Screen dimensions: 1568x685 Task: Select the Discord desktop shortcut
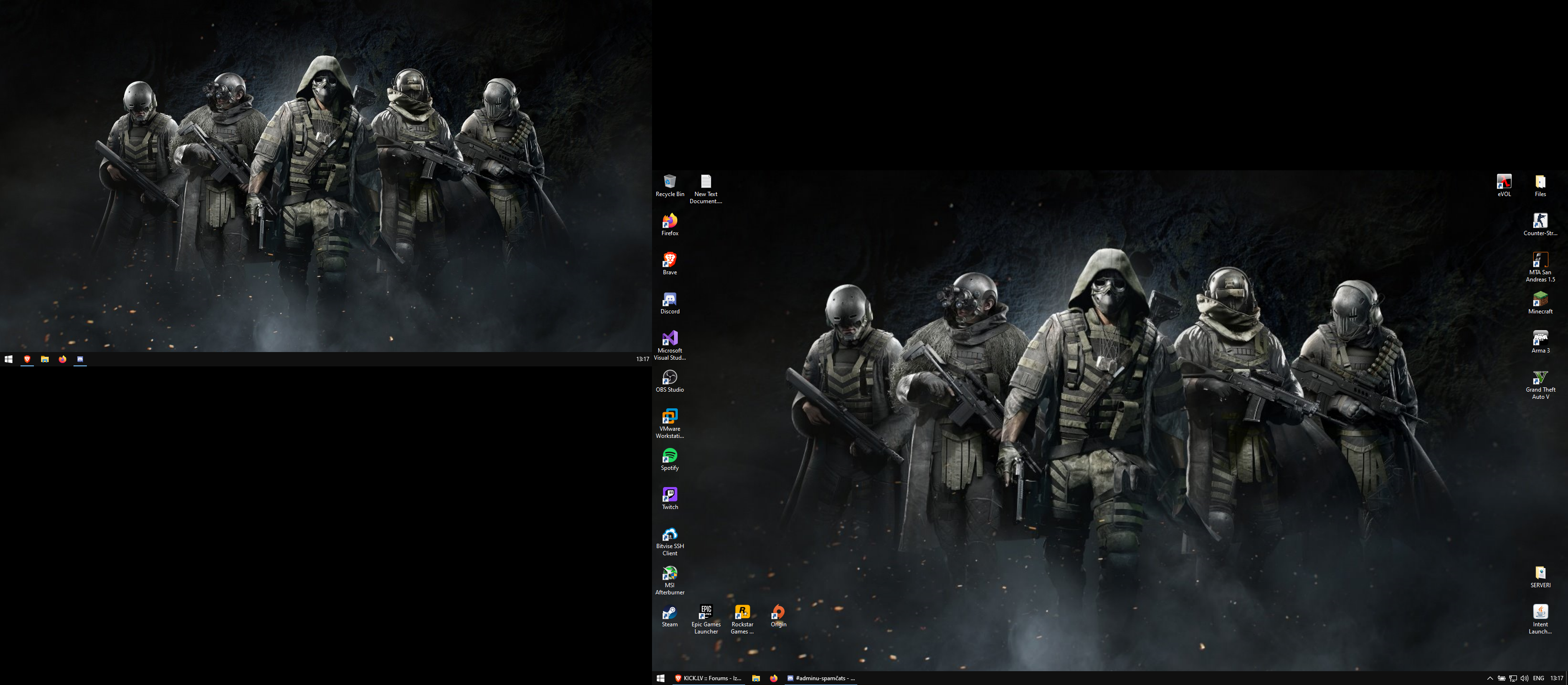pyautogui.click(x=670, y=303)
